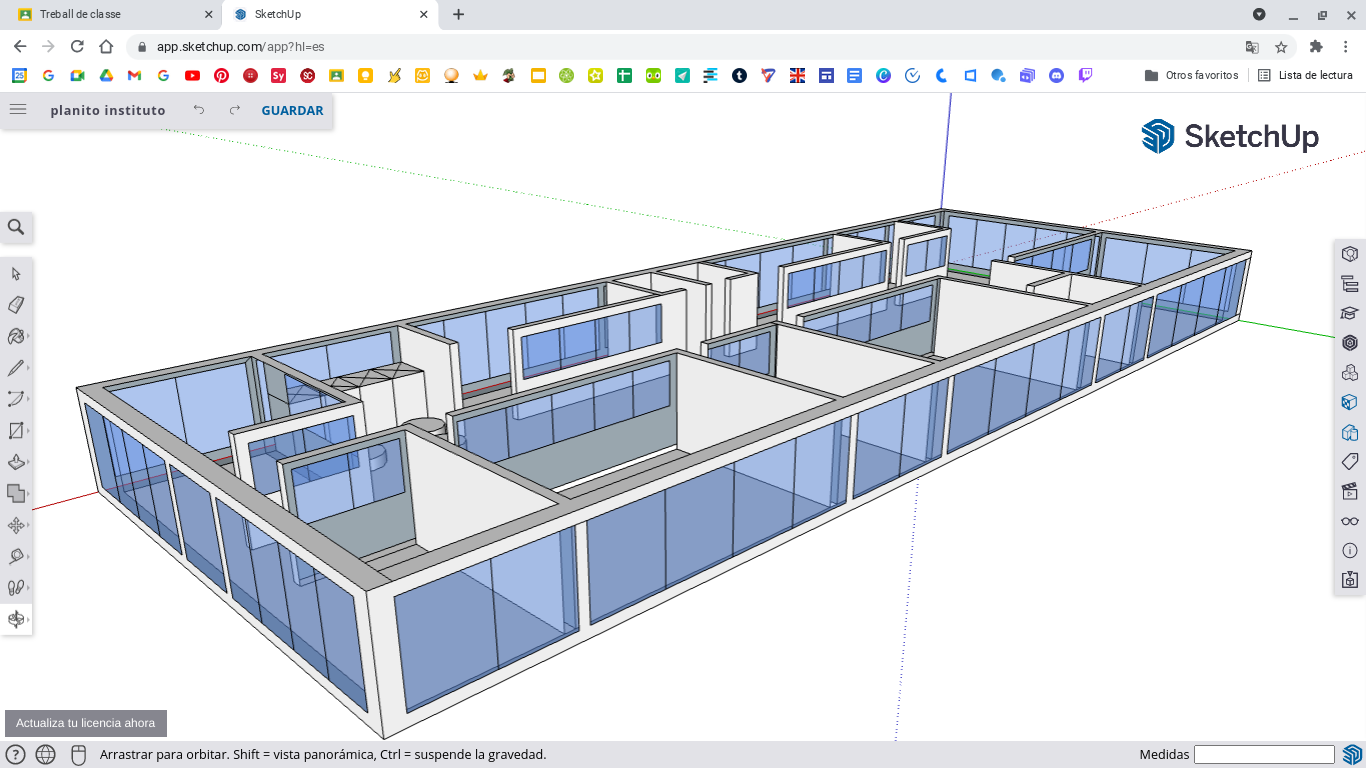Select the Move tool with four arrows
Image resolution: width=1366 pixels, height=768 pixels.
pos(16,525)
